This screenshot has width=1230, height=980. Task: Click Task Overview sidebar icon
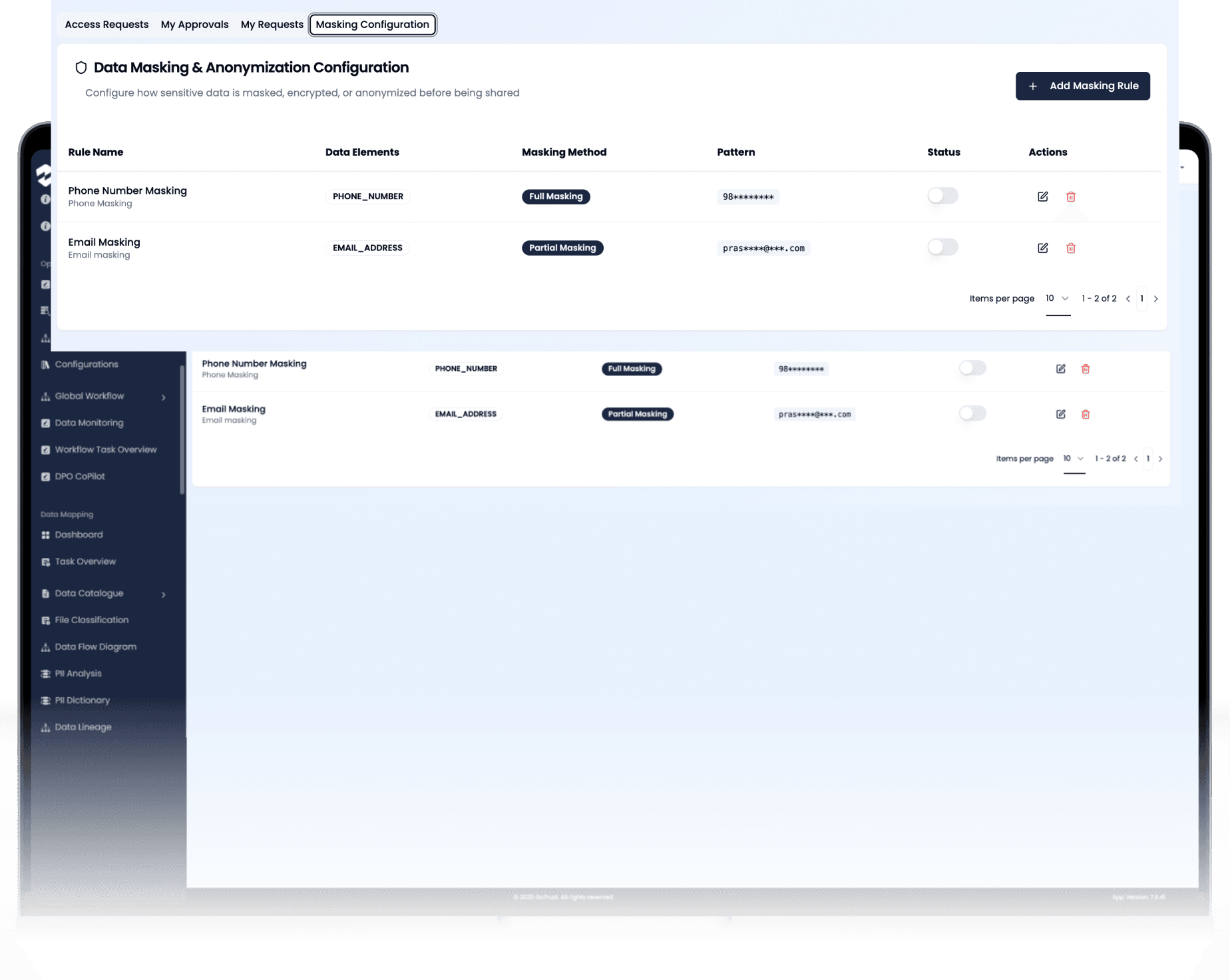45,561
